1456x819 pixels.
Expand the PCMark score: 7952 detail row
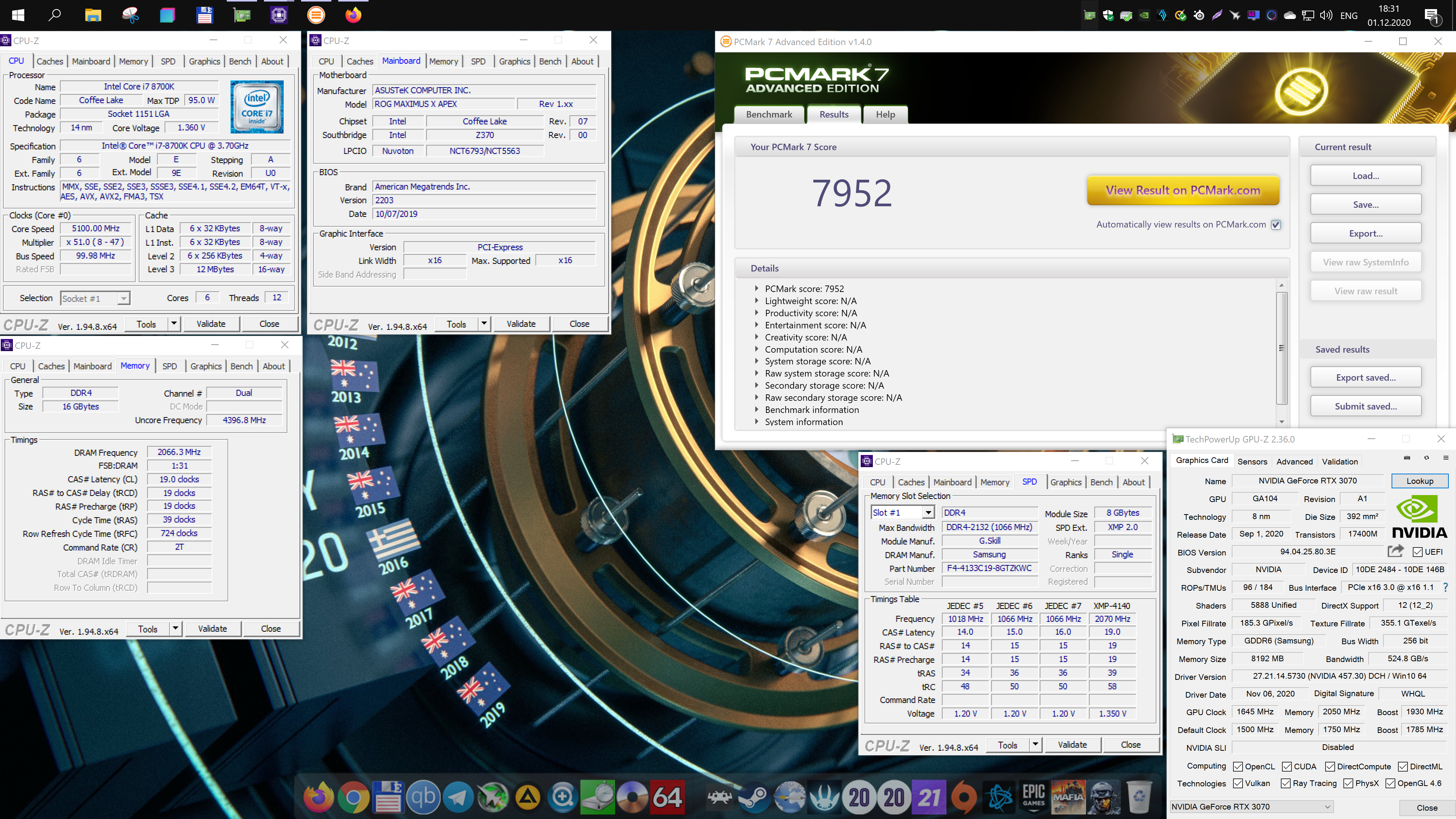pyautogui.click(x=756, y=288)
